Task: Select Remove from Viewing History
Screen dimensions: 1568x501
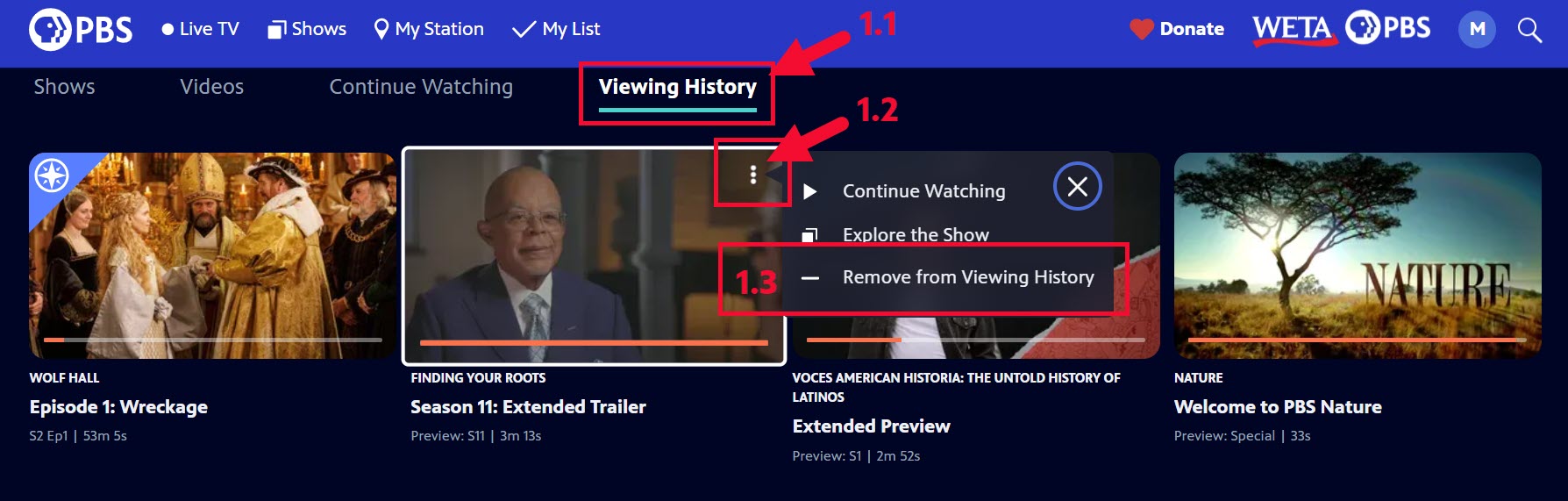Action: coord(948,277)
